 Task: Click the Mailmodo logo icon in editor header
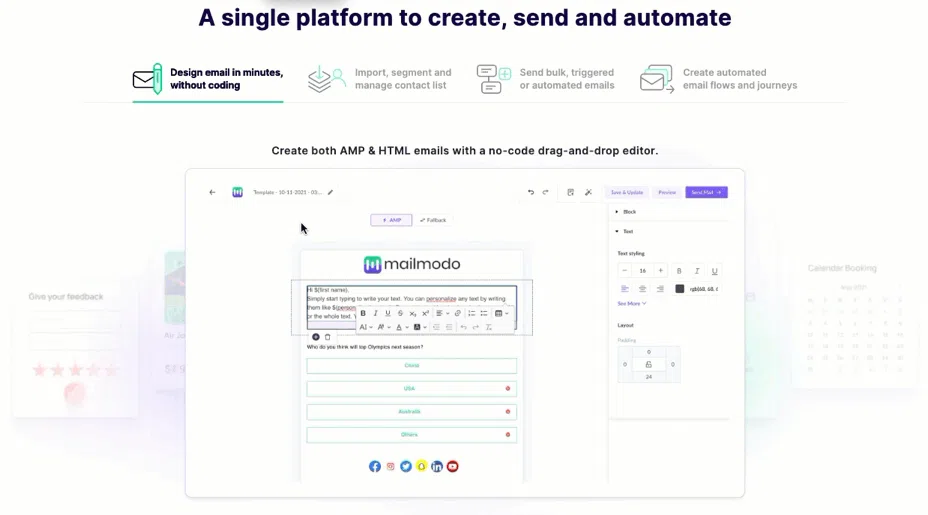pyautogui.click(x=237, y=192)
